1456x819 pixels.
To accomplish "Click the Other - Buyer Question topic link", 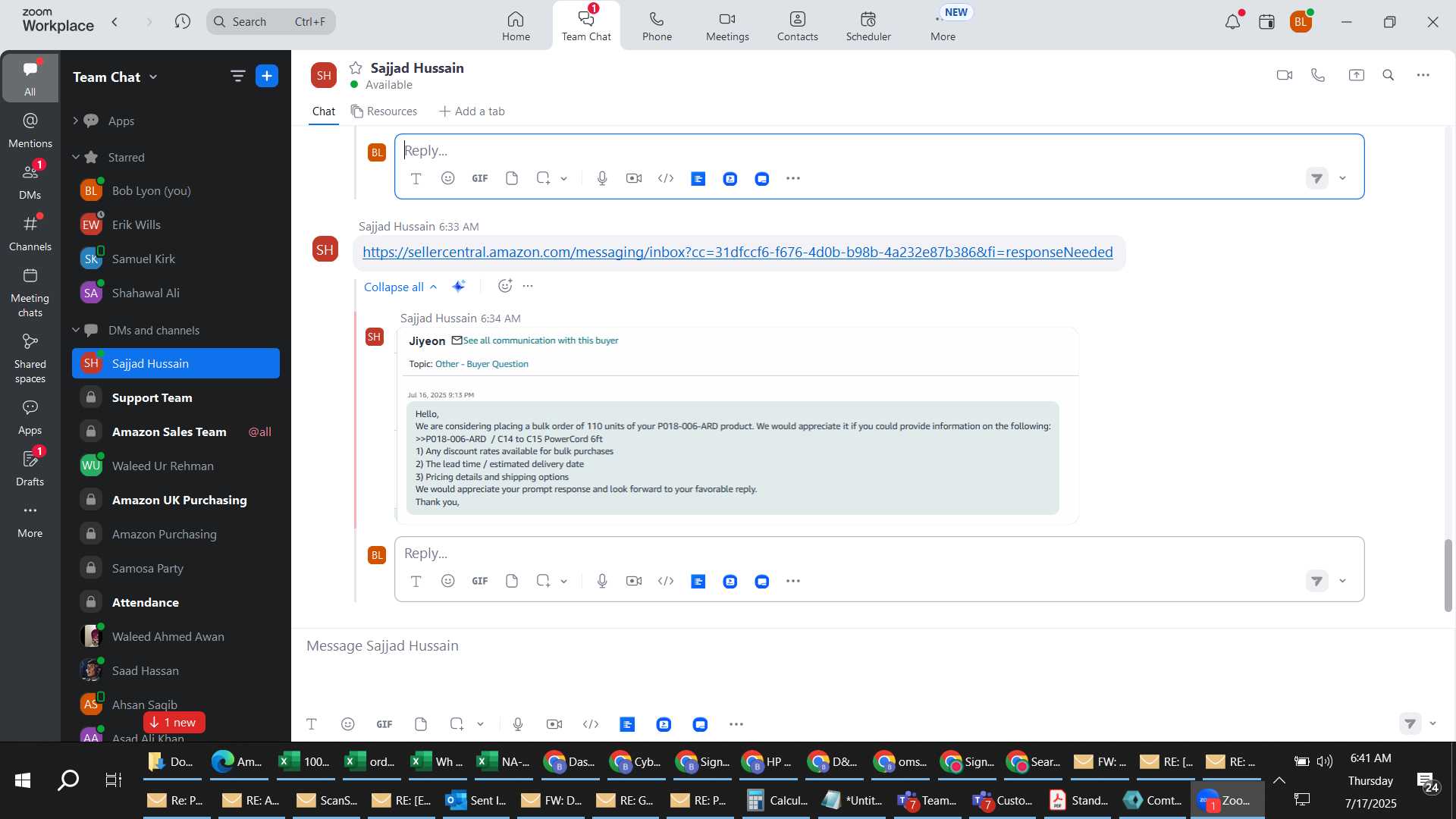I will click(x=482, y=364).
